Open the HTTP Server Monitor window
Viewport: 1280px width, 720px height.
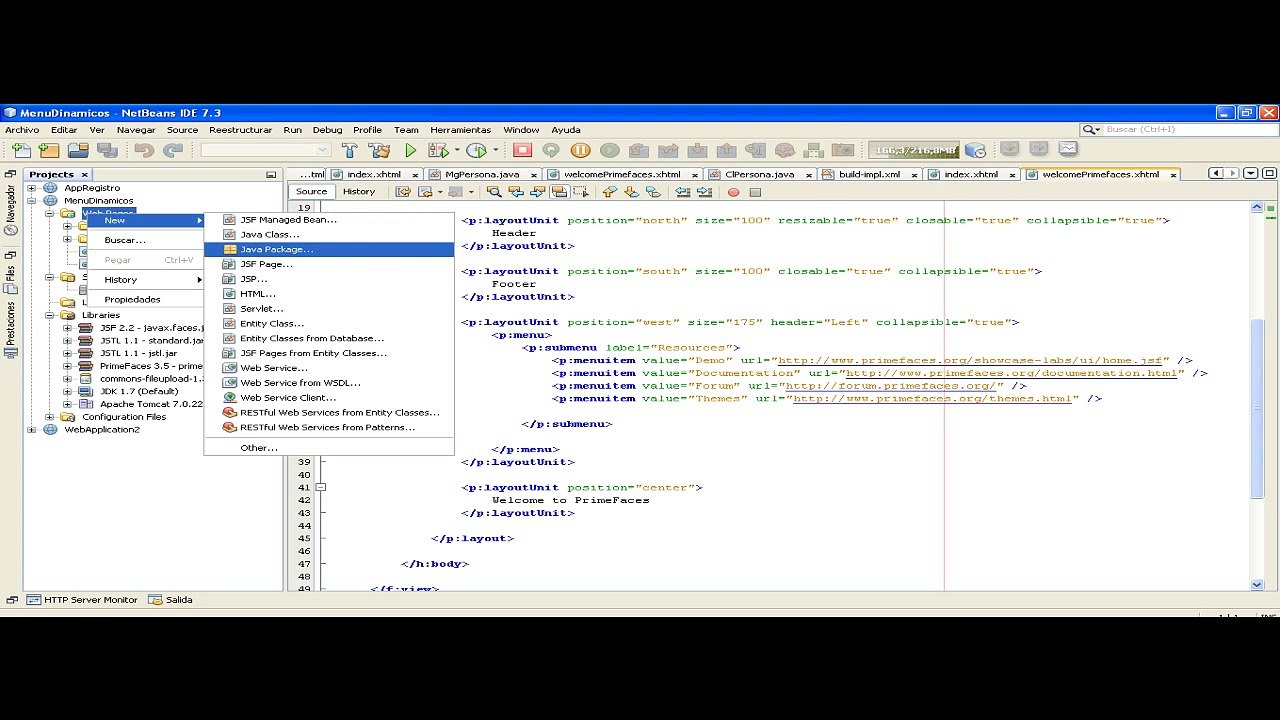pos(82,600)
